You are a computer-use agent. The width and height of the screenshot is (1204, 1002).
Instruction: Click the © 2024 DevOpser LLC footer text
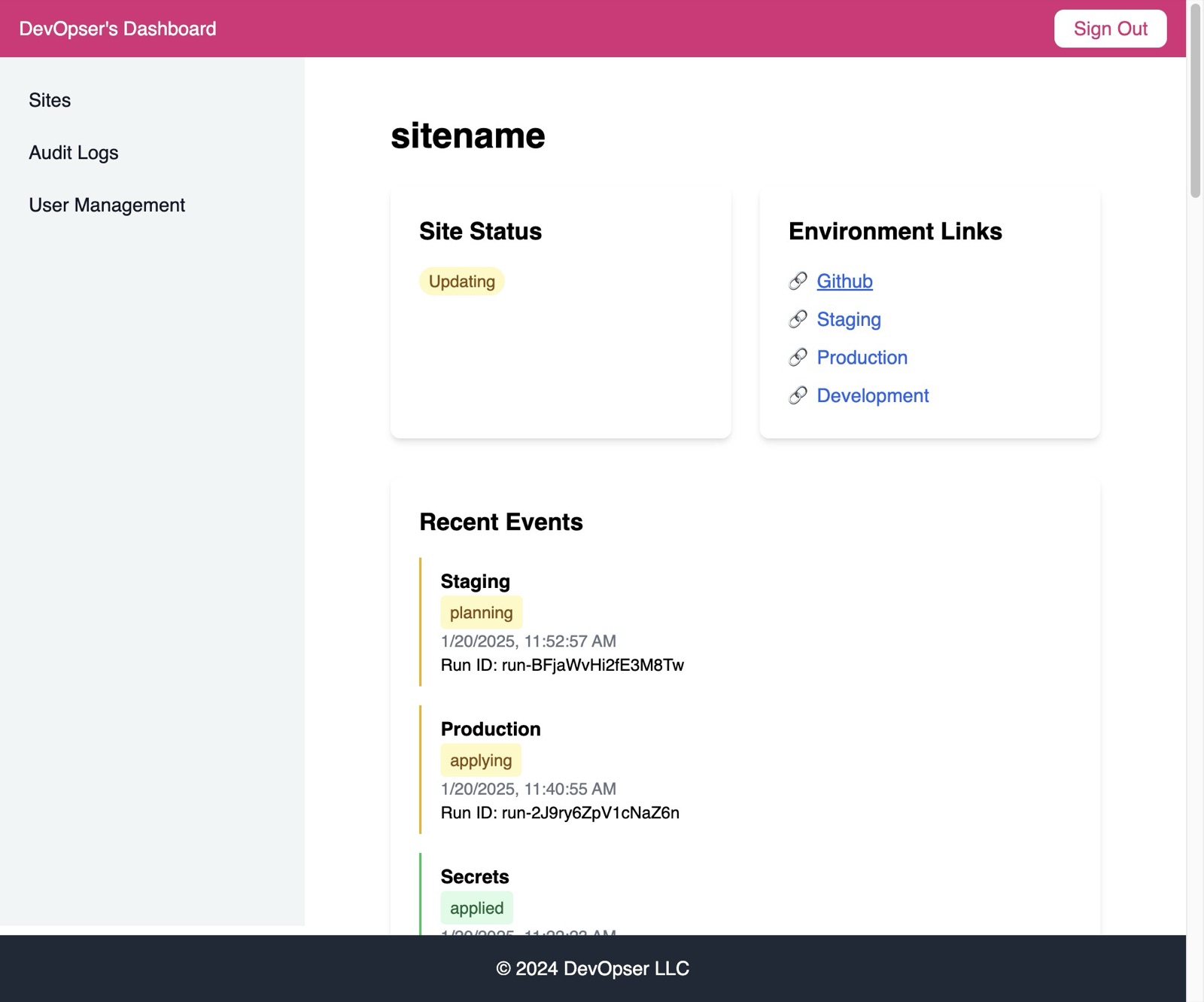pos(593,968)
